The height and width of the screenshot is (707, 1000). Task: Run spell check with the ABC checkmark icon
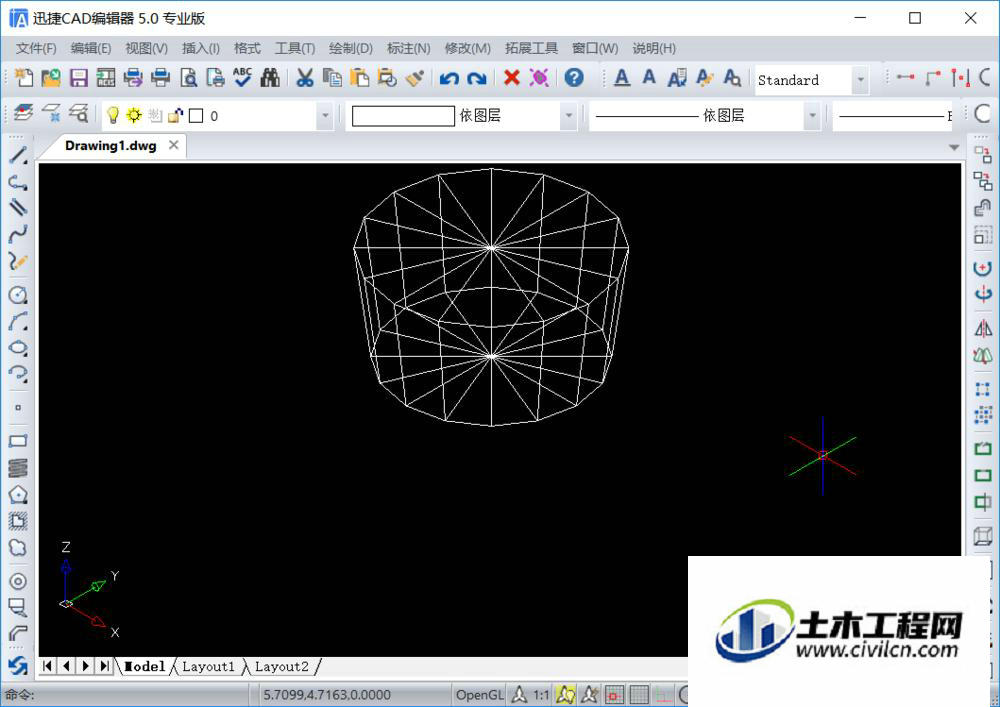coord(242,78)
